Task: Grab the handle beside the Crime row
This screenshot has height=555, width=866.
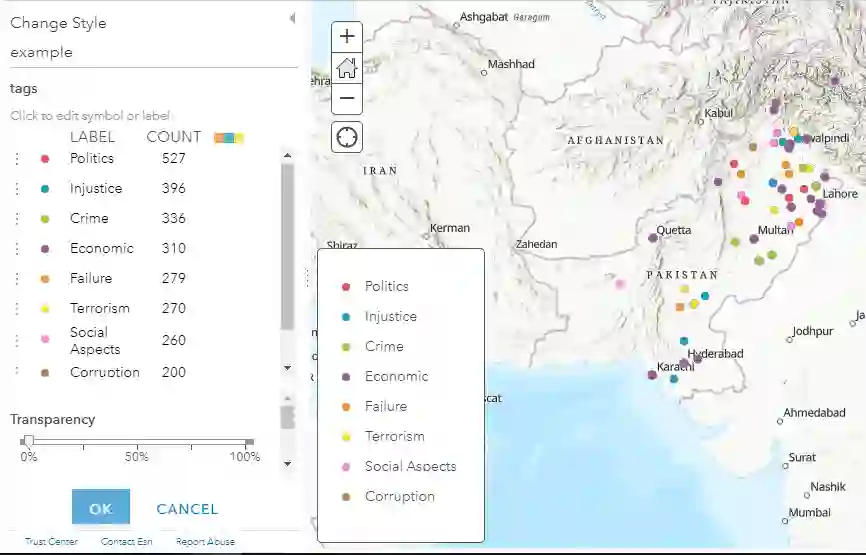Action: [x=17, y=219]
